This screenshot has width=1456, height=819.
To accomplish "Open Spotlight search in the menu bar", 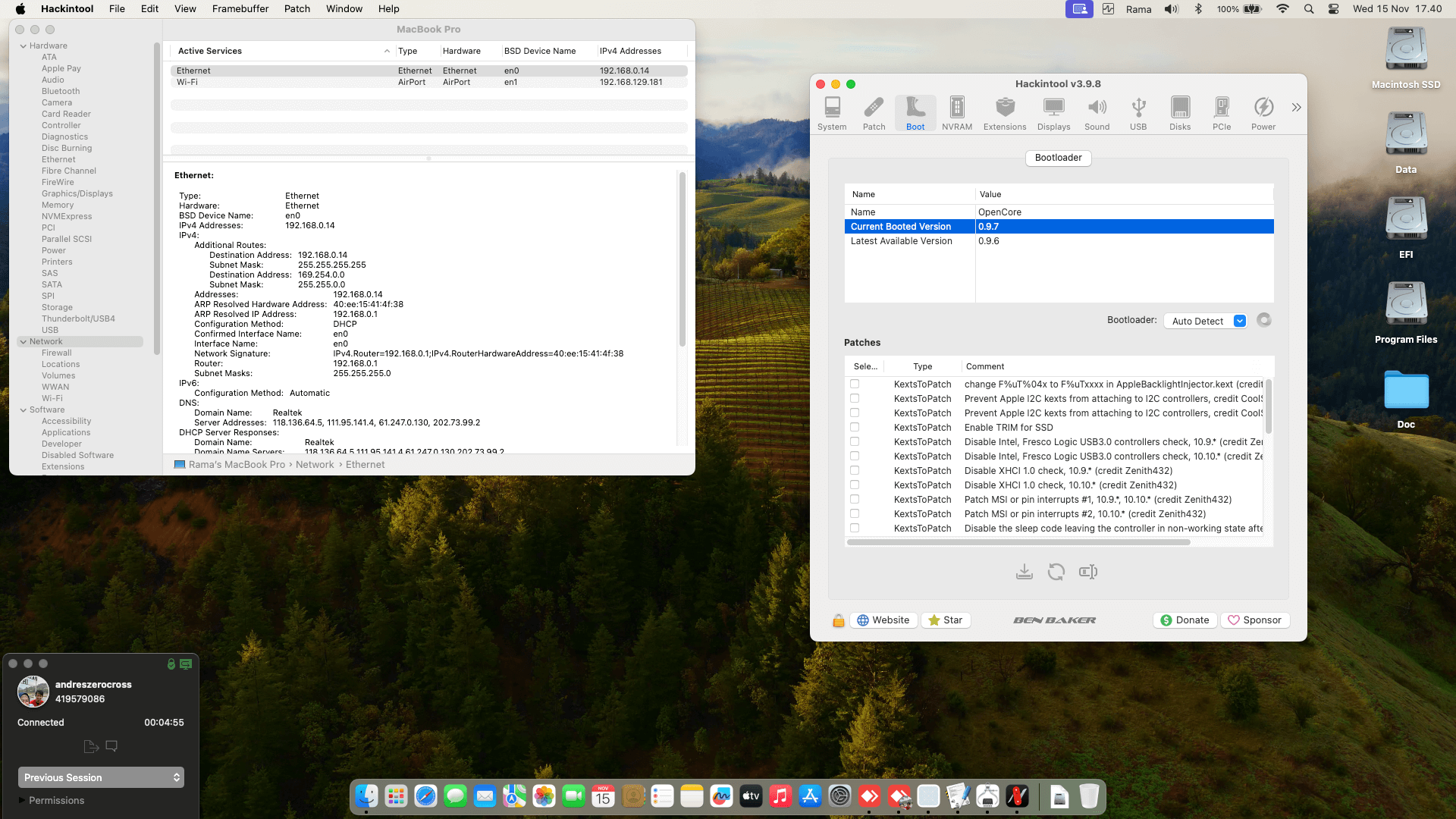I will coord(1308,9).
